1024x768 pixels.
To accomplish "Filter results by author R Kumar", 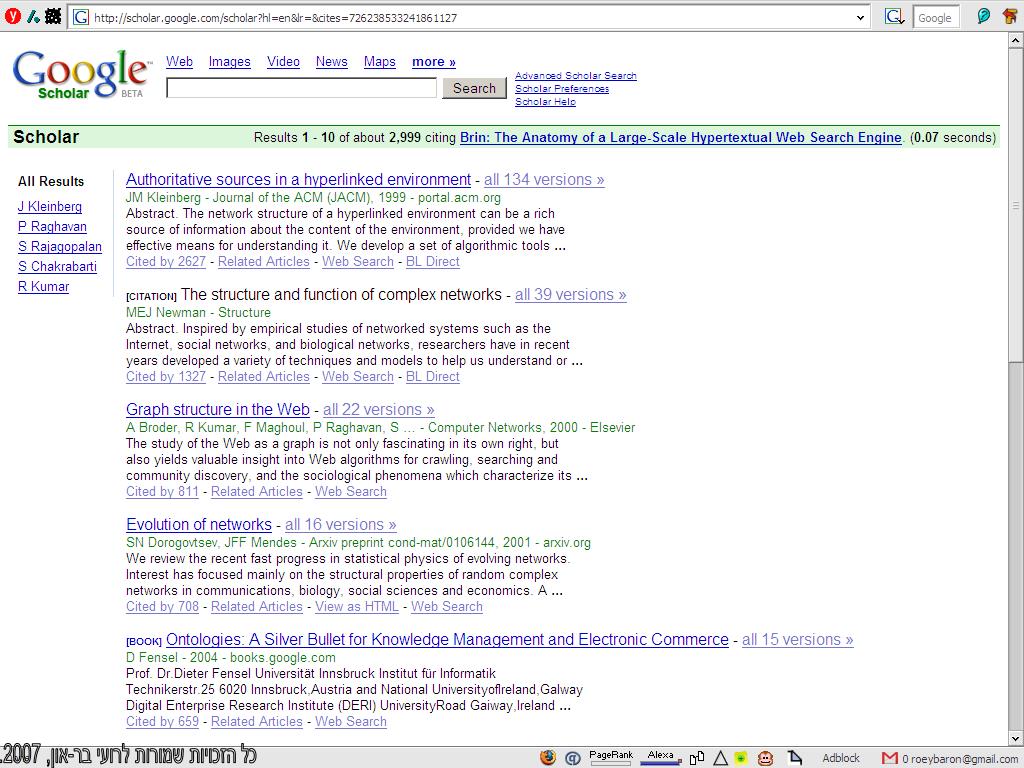I will (44, 286).
